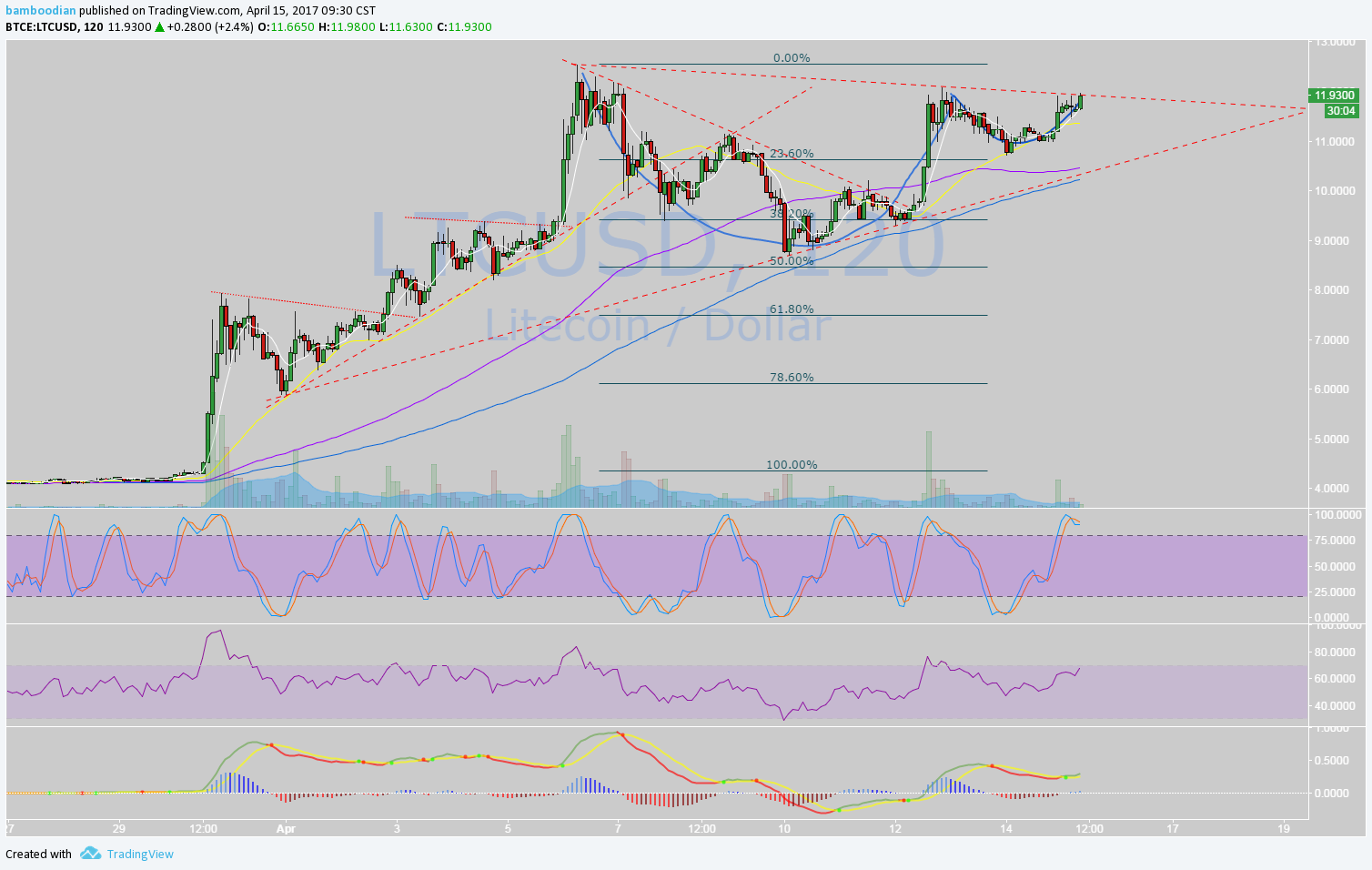Select the 100.00% Fibonacci level label

(x=792, y=464)
